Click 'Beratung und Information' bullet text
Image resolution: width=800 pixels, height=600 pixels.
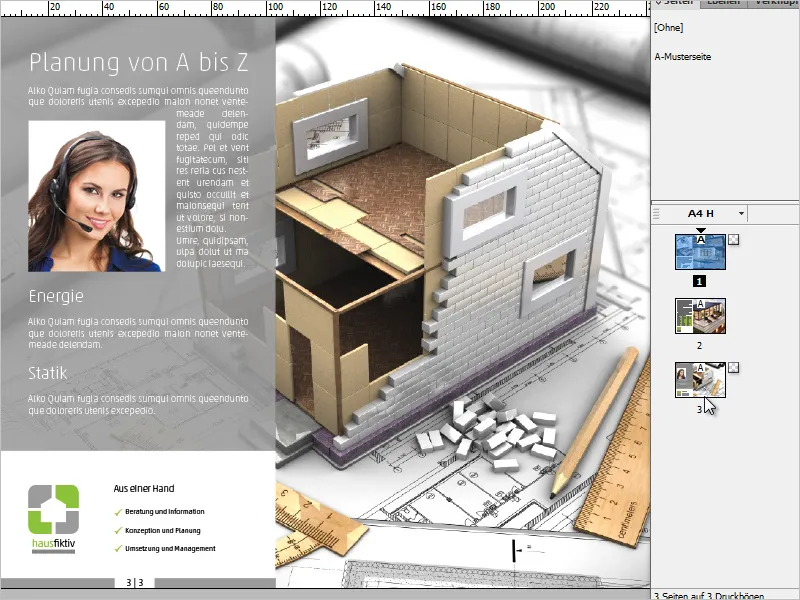tap(165, 511)
